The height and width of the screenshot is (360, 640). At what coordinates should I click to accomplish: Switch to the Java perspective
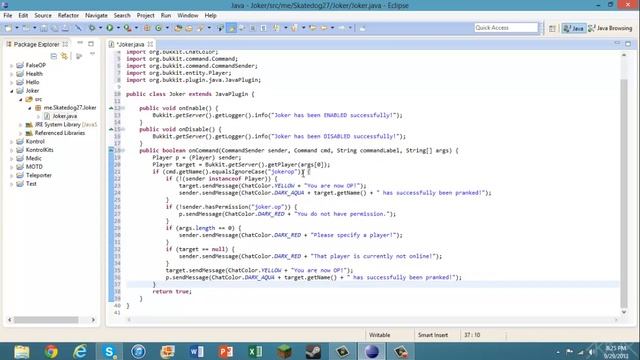tap(573, 28)
